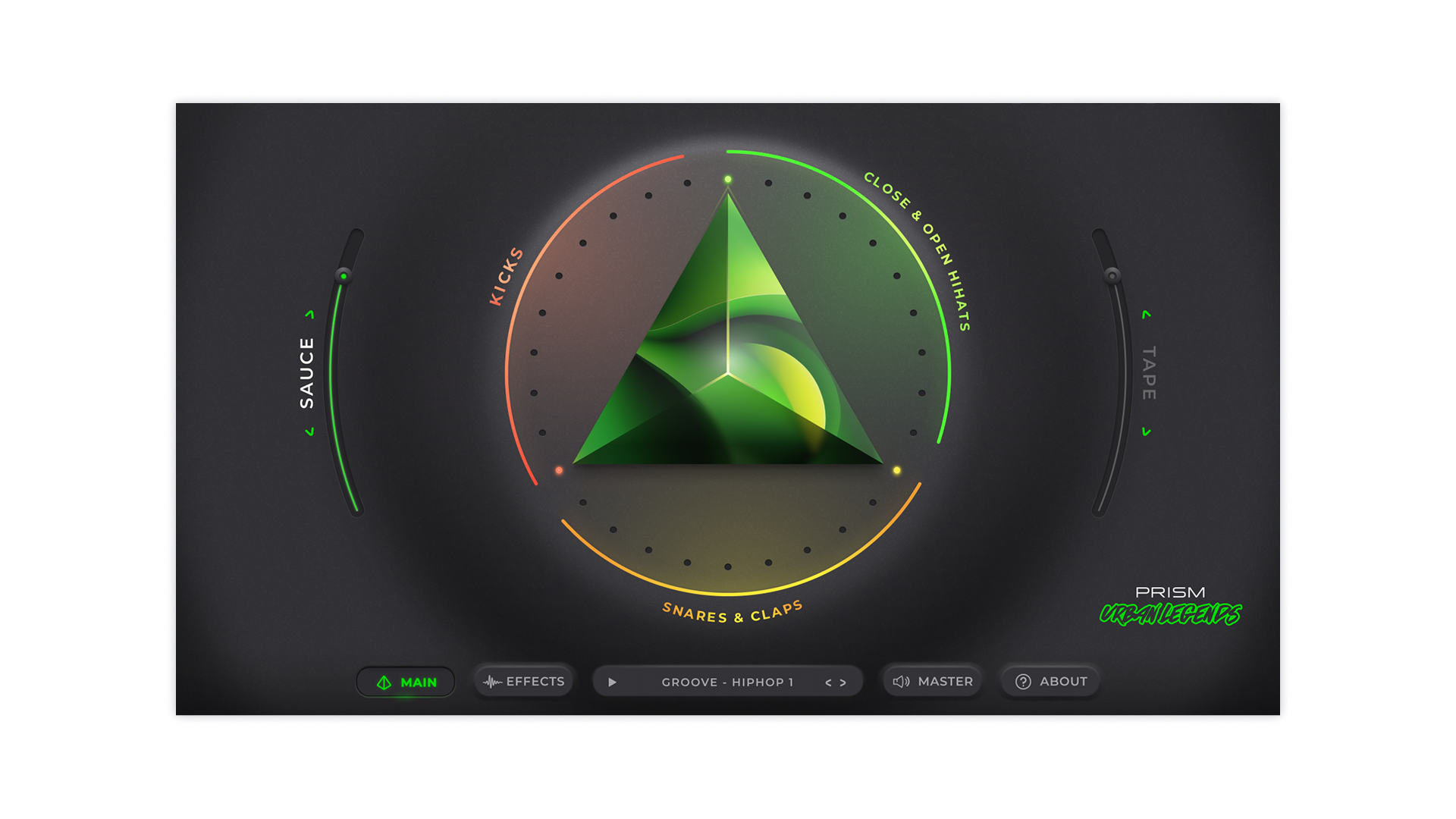Open the Master volume section
Screen dimensions: 1456x819
[933, 681]
